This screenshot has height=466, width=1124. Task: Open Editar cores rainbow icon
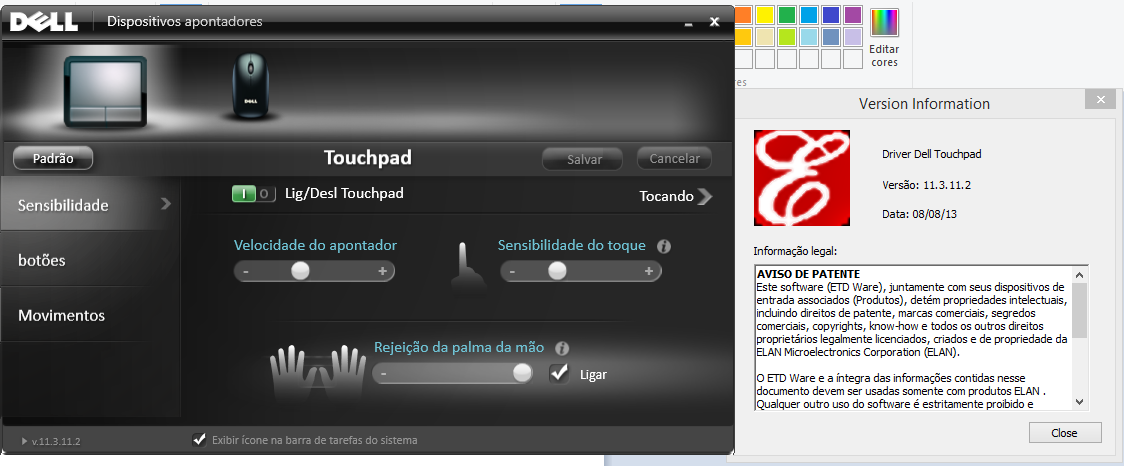click(x=884, y=22)
